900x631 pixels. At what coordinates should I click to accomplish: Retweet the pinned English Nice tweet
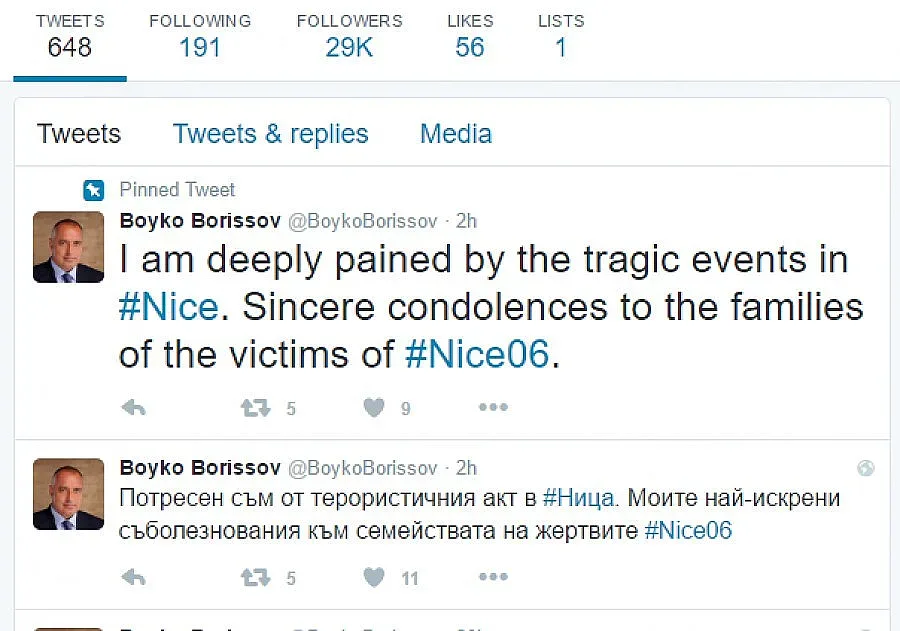(254, 408)
